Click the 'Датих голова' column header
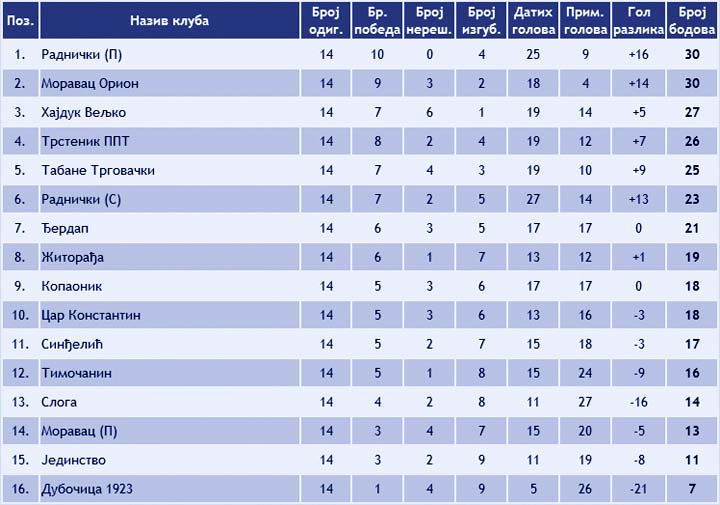The height and width of the screenshot is (505, 720). tap(533, 20)
